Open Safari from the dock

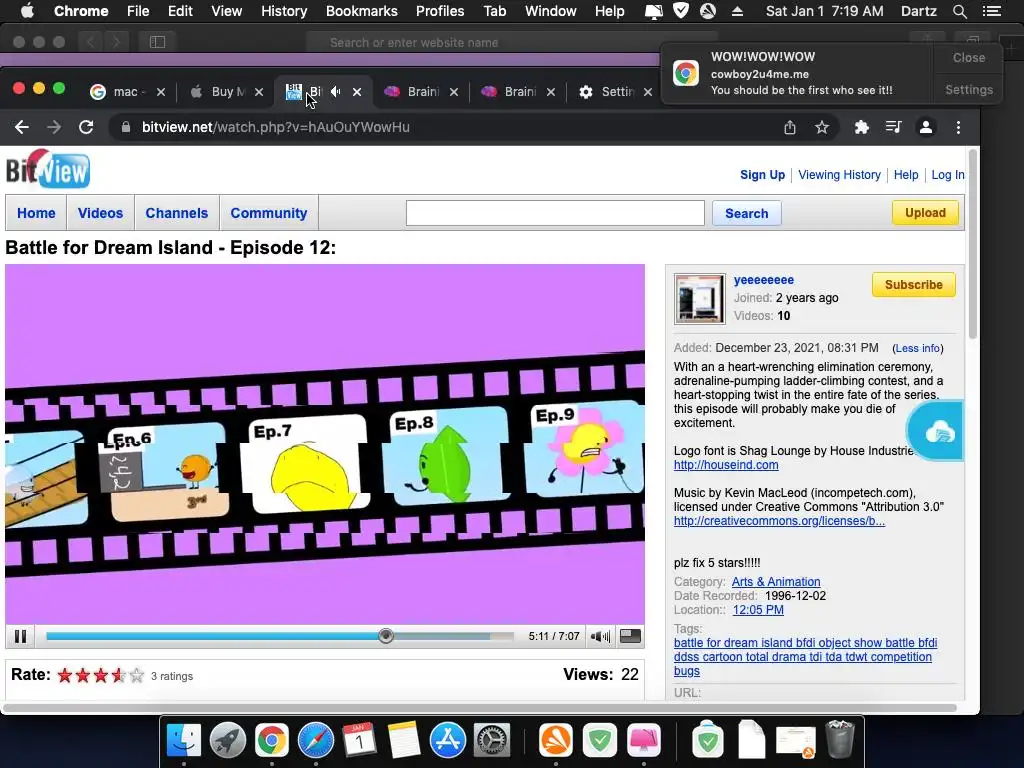click(316, 741)
